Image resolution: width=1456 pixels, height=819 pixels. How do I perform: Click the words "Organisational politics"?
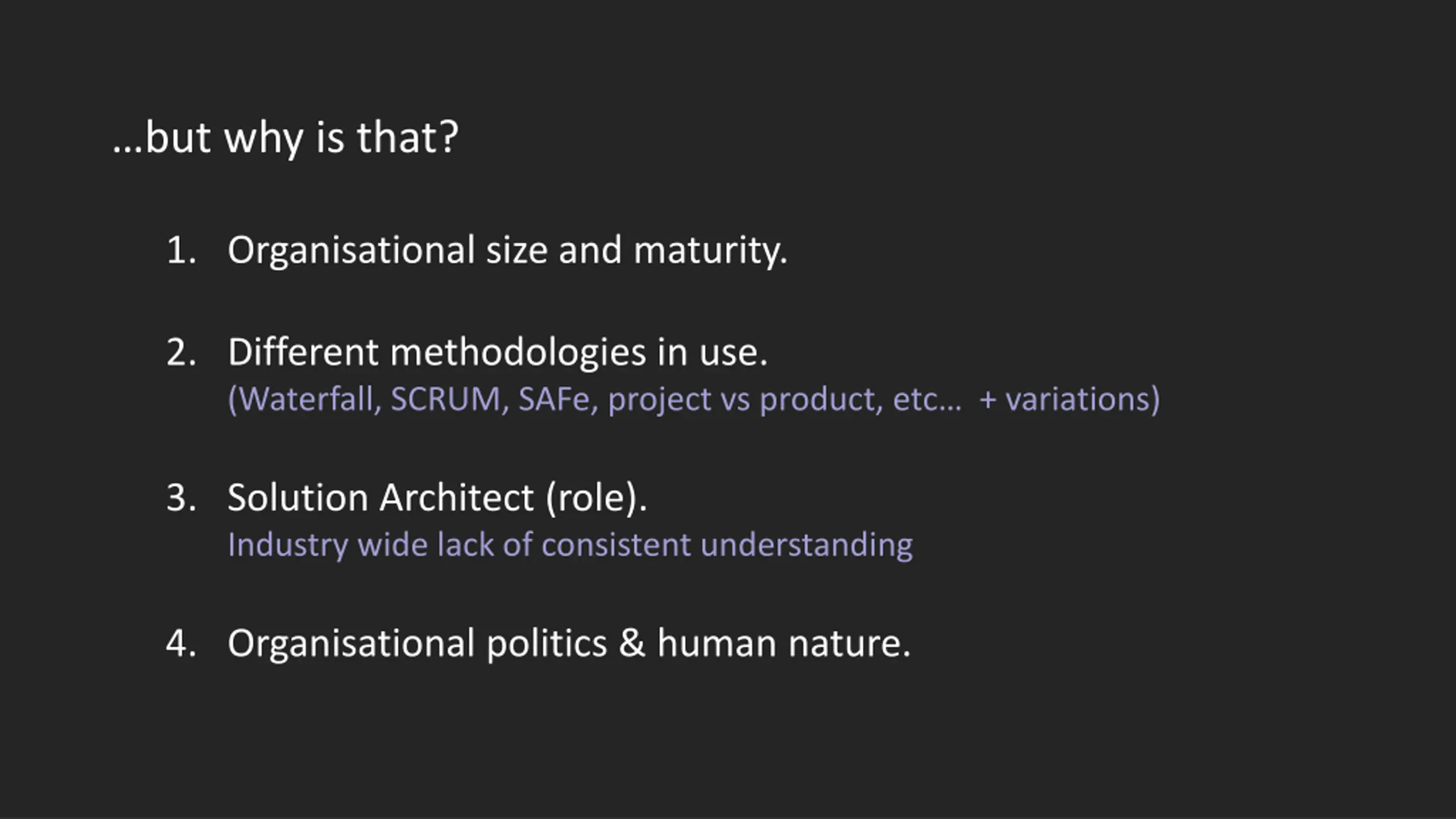tap(417, 645)
